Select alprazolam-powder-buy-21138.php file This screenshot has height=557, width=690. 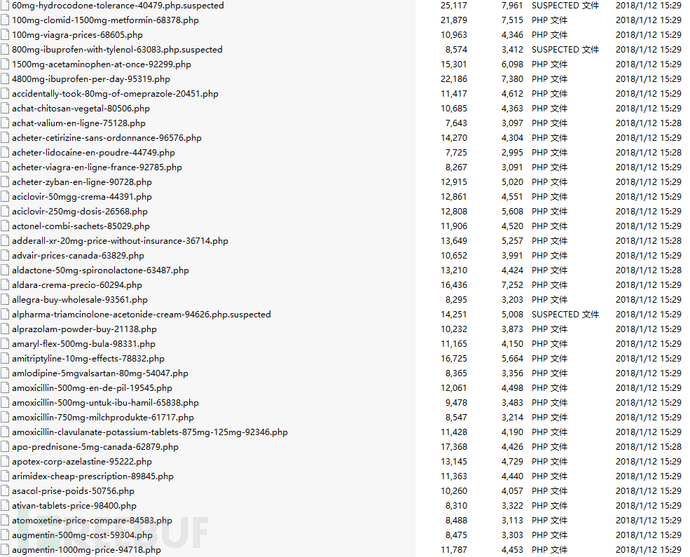pos(84,329)
